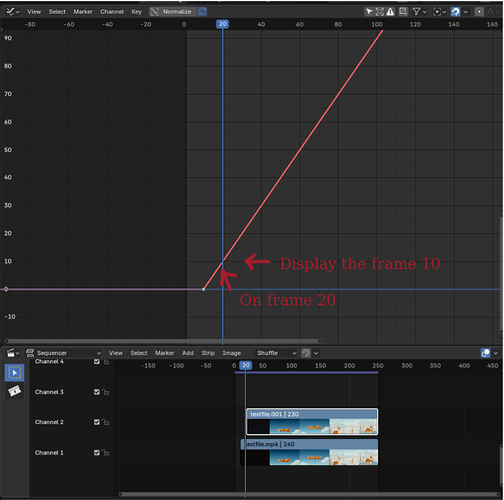This screenshot has width=504, height=500.
Task: Uncheck Channel 3 mute checkbox
Action: coord(97,392)
